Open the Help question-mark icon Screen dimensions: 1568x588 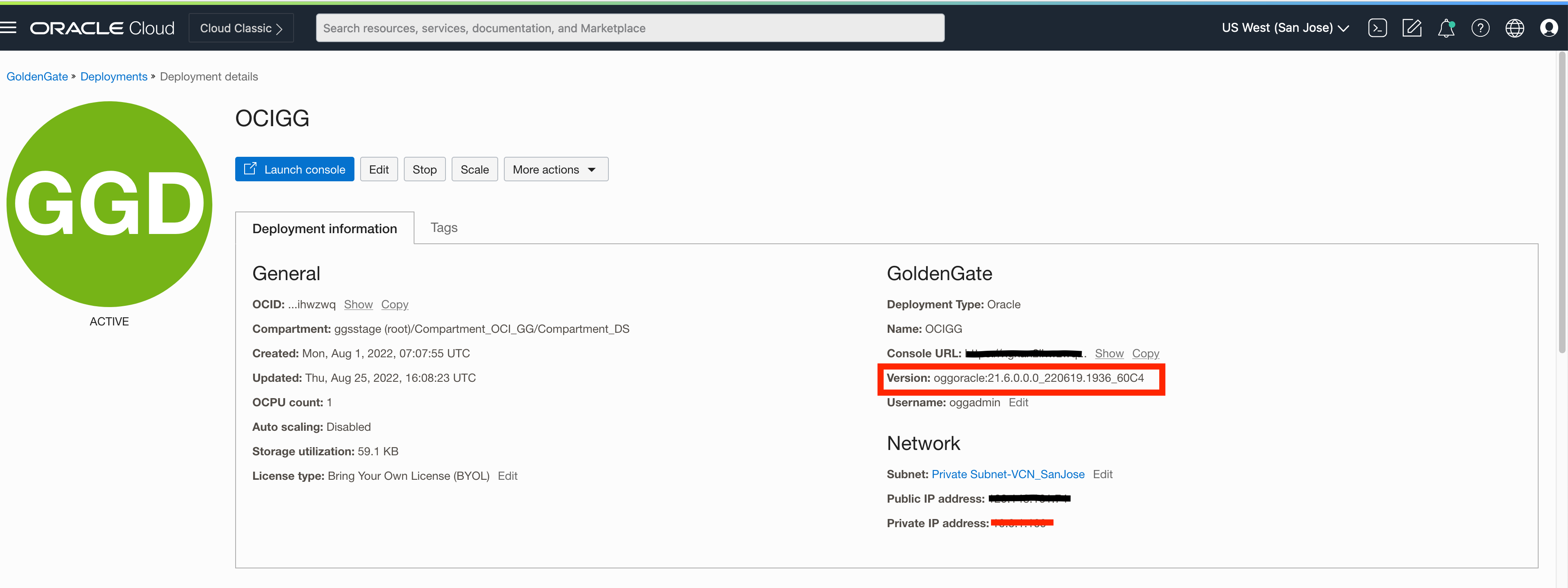click(1480, 27)
